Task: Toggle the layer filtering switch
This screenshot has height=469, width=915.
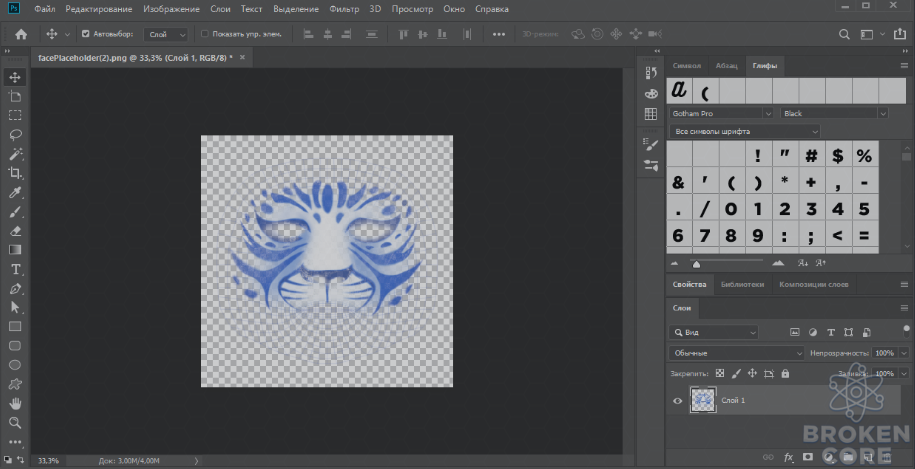Action: 906,331
